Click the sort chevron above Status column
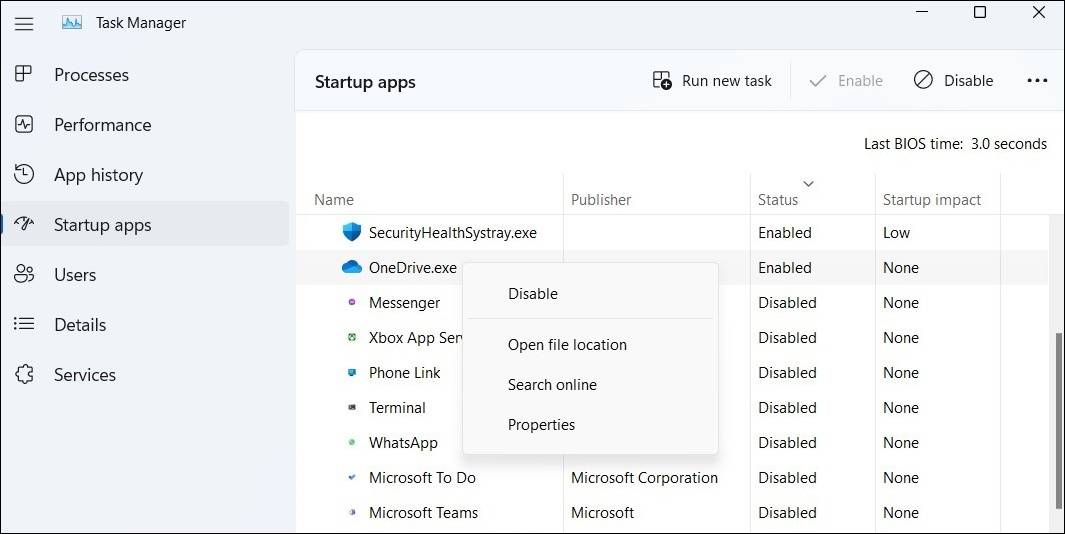Viewport: 1065px width, 534px height. 809,184
